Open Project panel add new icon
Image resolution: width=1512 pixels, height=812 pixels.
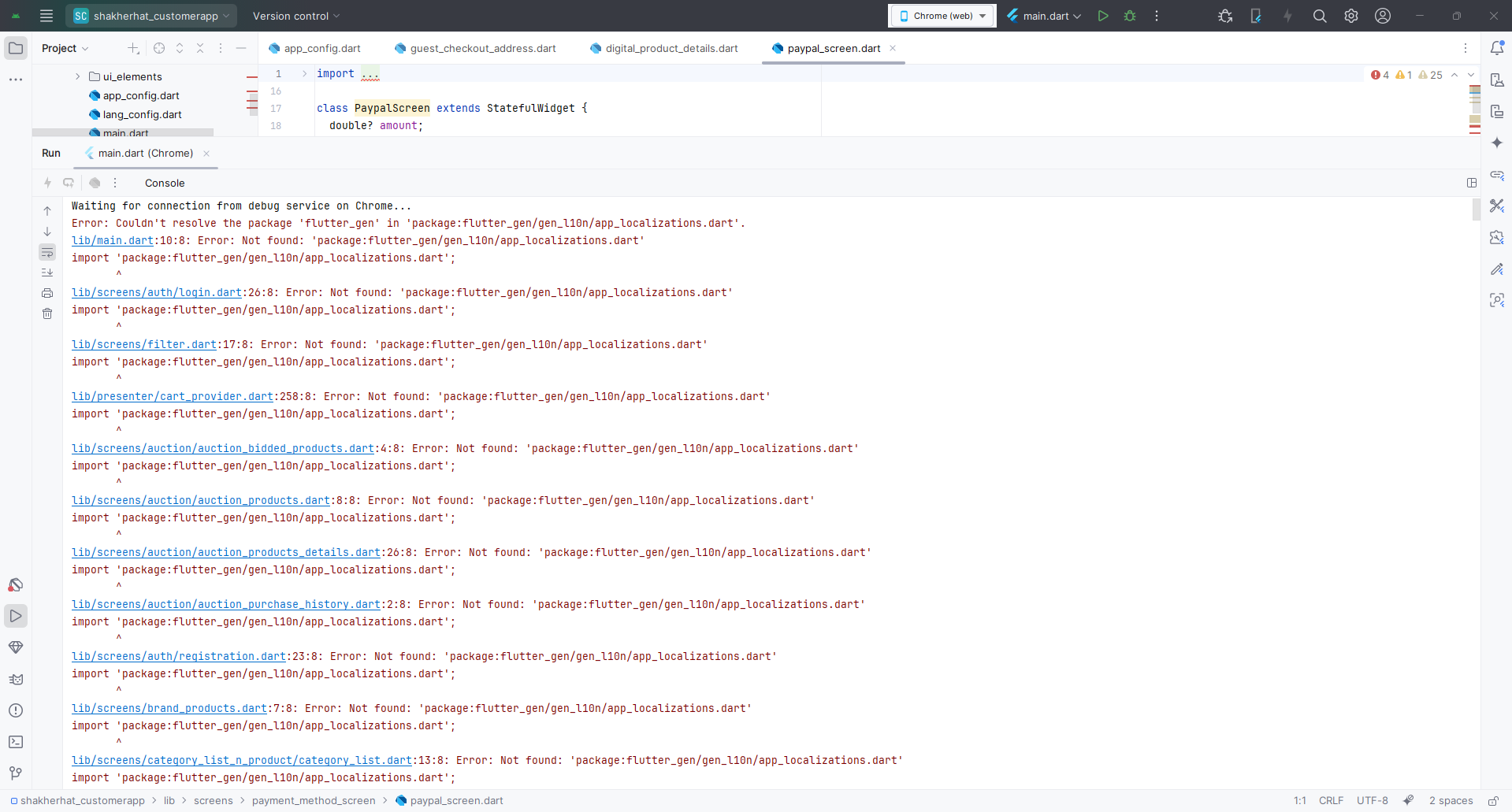click(133, 48)
